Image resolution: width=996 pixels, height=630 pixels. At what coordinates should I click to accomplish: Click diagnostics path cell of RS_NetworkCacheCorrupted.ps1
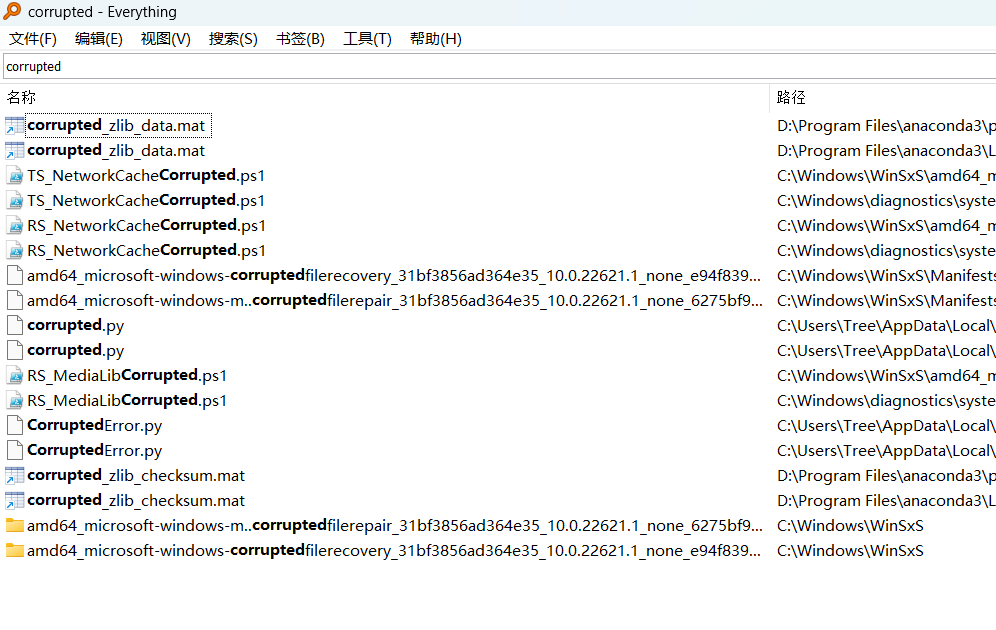(886, 251)
